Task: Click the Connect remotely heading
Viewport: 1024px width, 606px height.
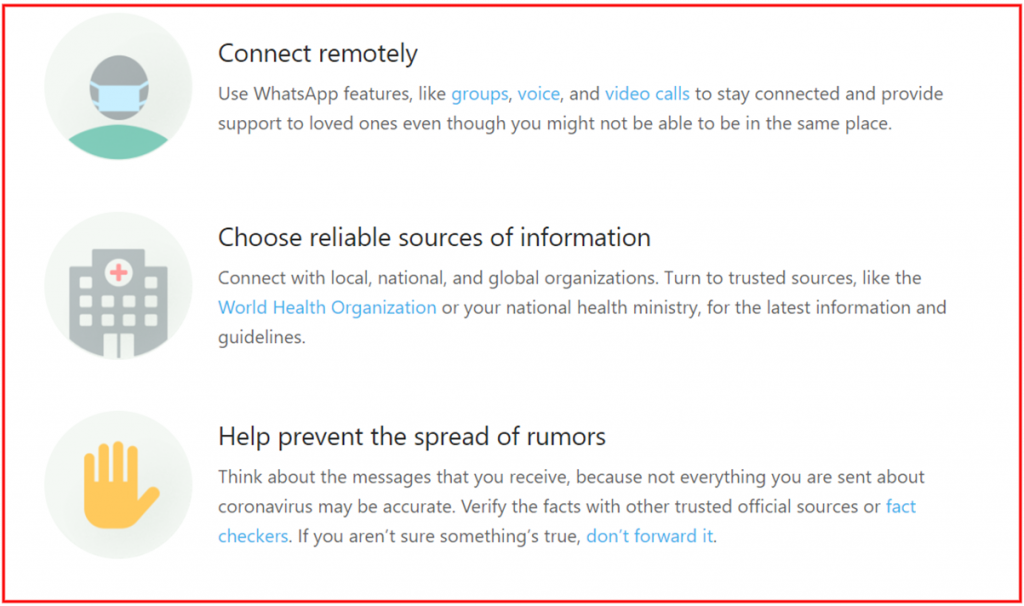Action: point(317,54)
